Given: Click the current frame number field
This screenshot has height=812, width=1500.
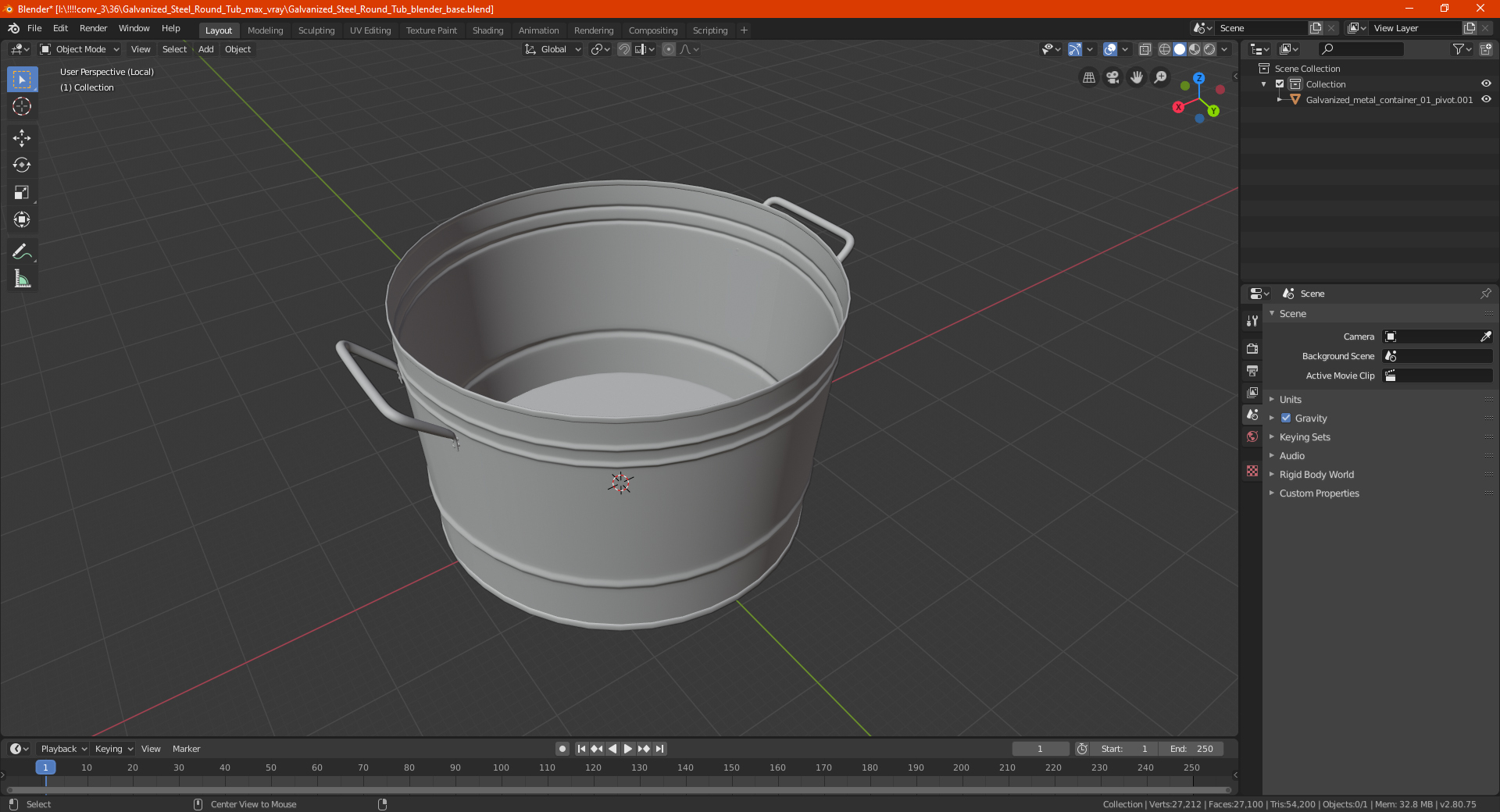Looking at the screenshot, I should pos(1041,749).
